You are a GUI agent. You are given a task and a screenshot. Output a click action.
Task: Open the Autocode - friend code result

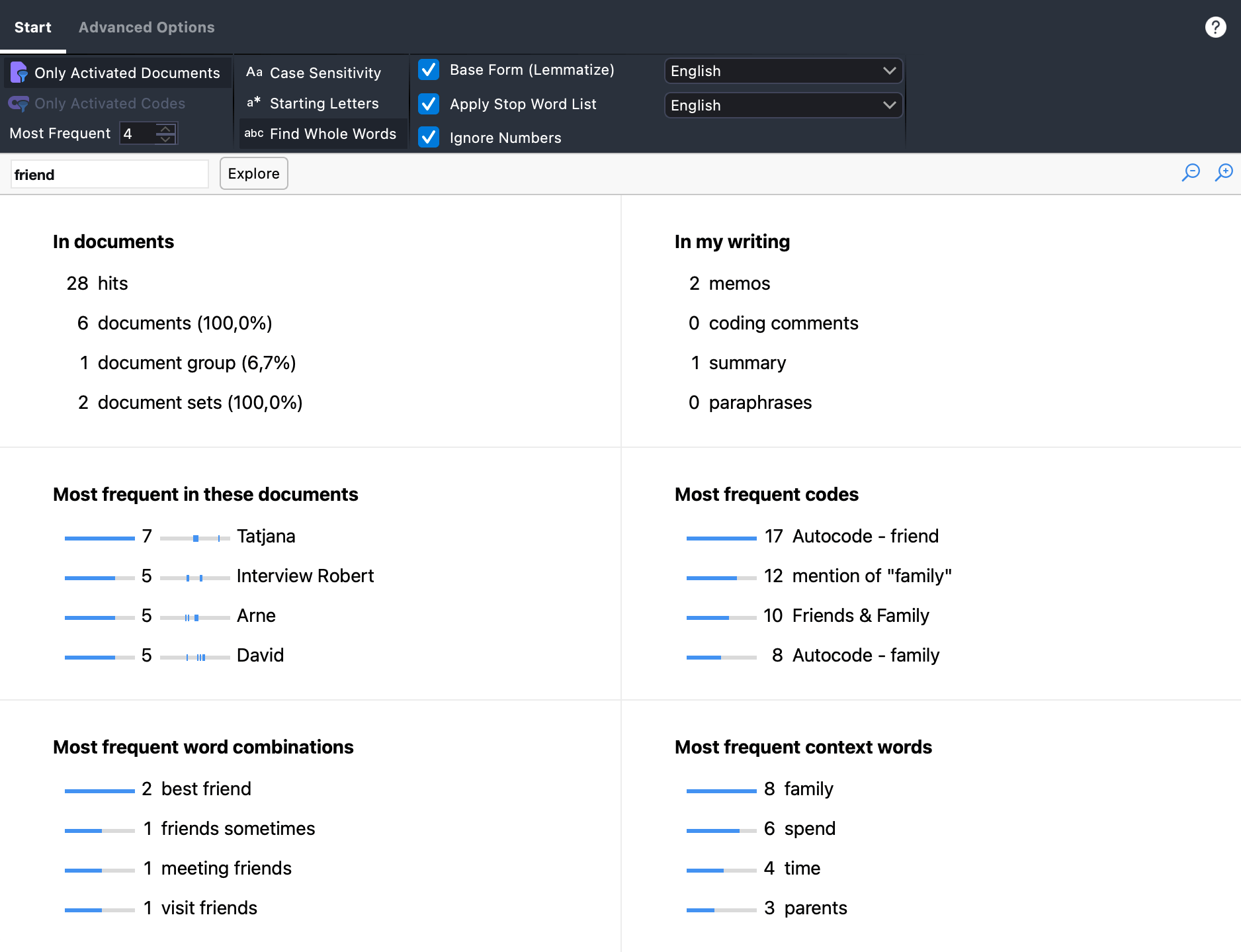coord(865,536)
